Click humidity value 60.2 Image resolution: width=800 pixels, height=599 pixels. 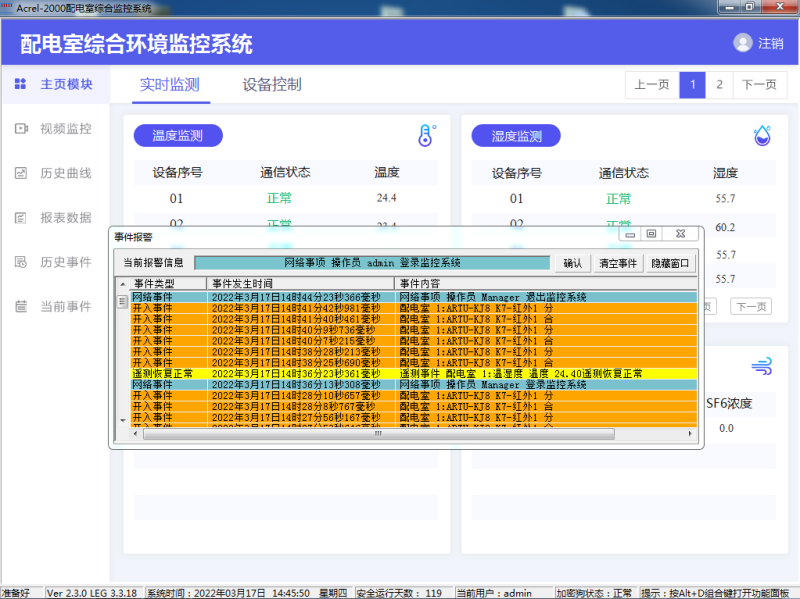tap(725, 227)
